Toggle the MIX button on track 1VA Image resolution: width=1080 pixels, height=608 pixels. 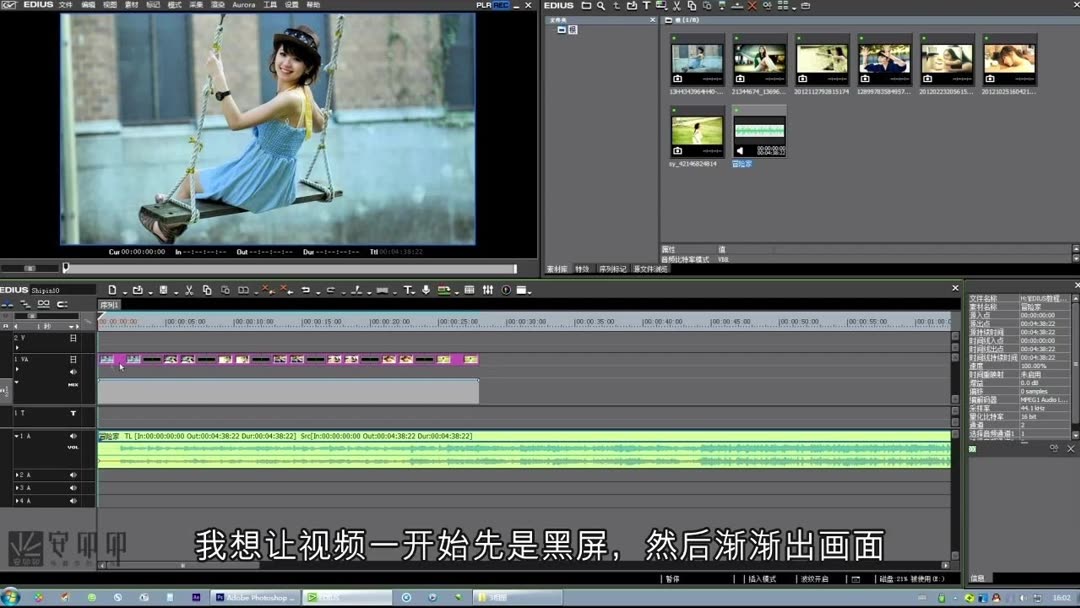72,384
